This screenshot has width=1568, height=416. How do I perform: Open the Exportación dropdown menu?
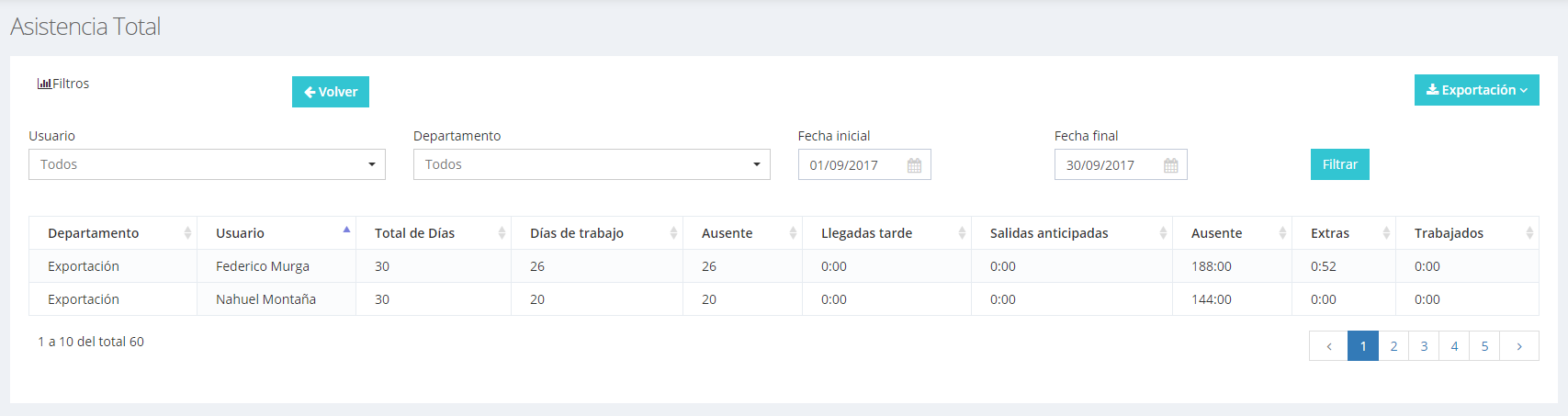[1477, 90]
